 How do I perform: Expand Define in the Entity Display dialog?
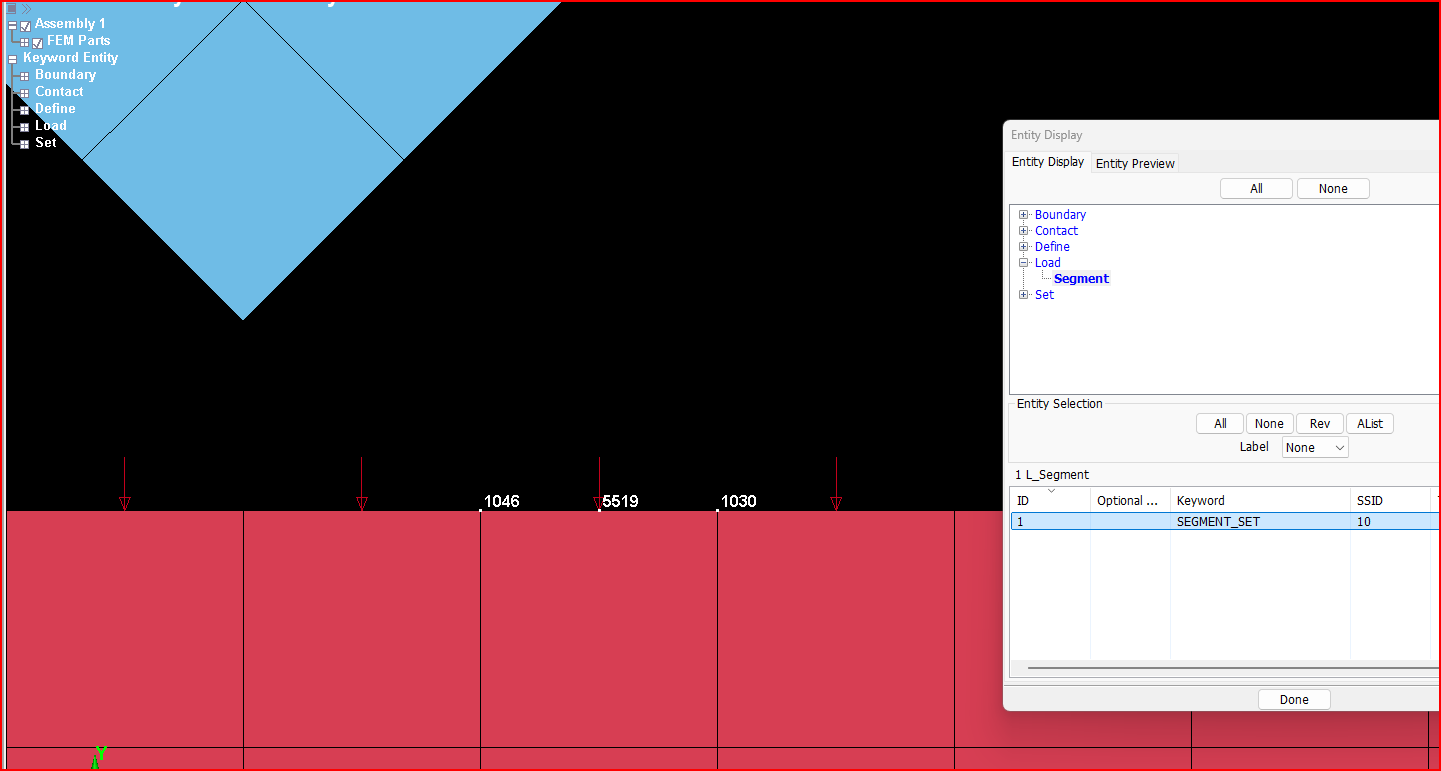point(1024,247)
